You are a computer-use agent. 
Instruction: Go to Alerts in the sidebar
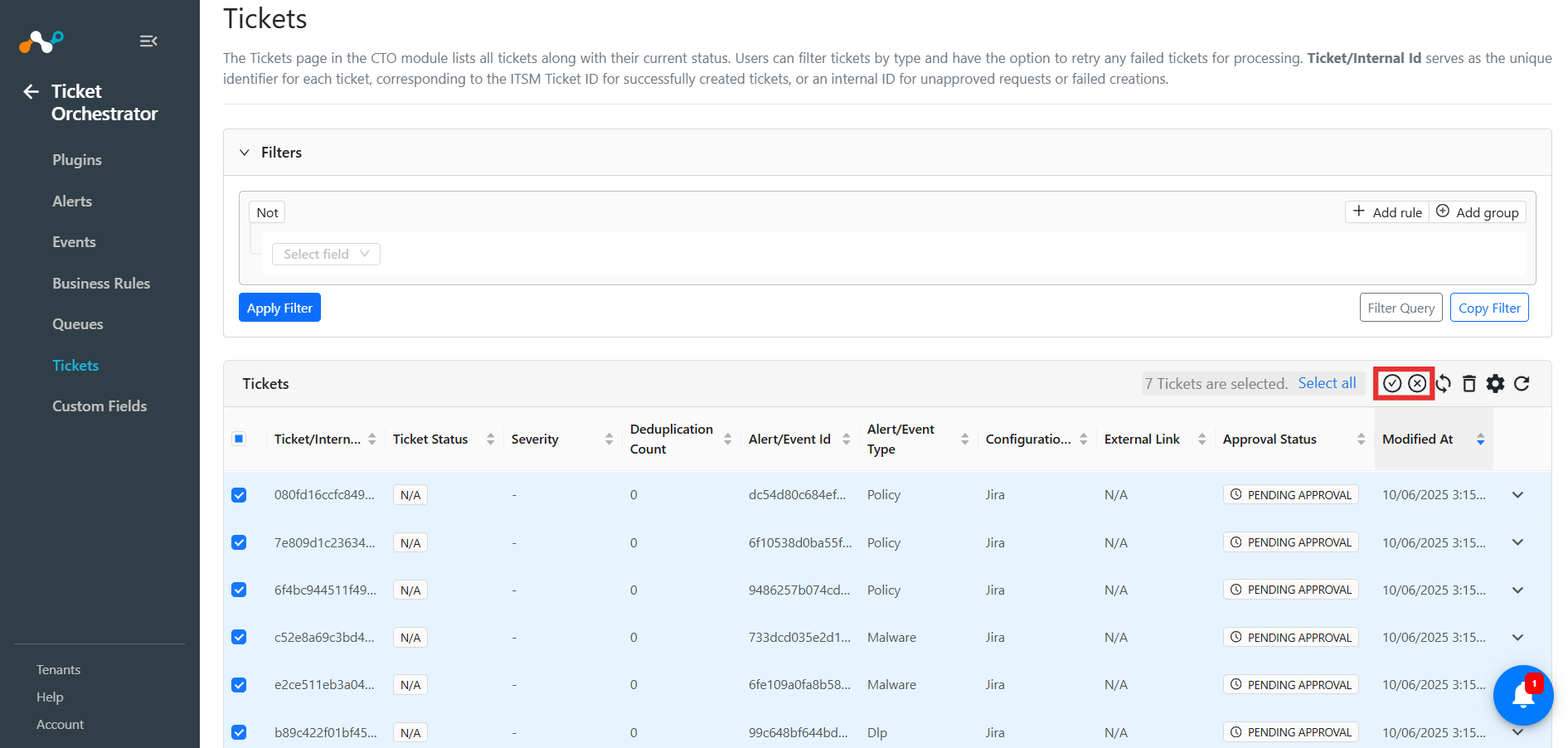(72, 202)
